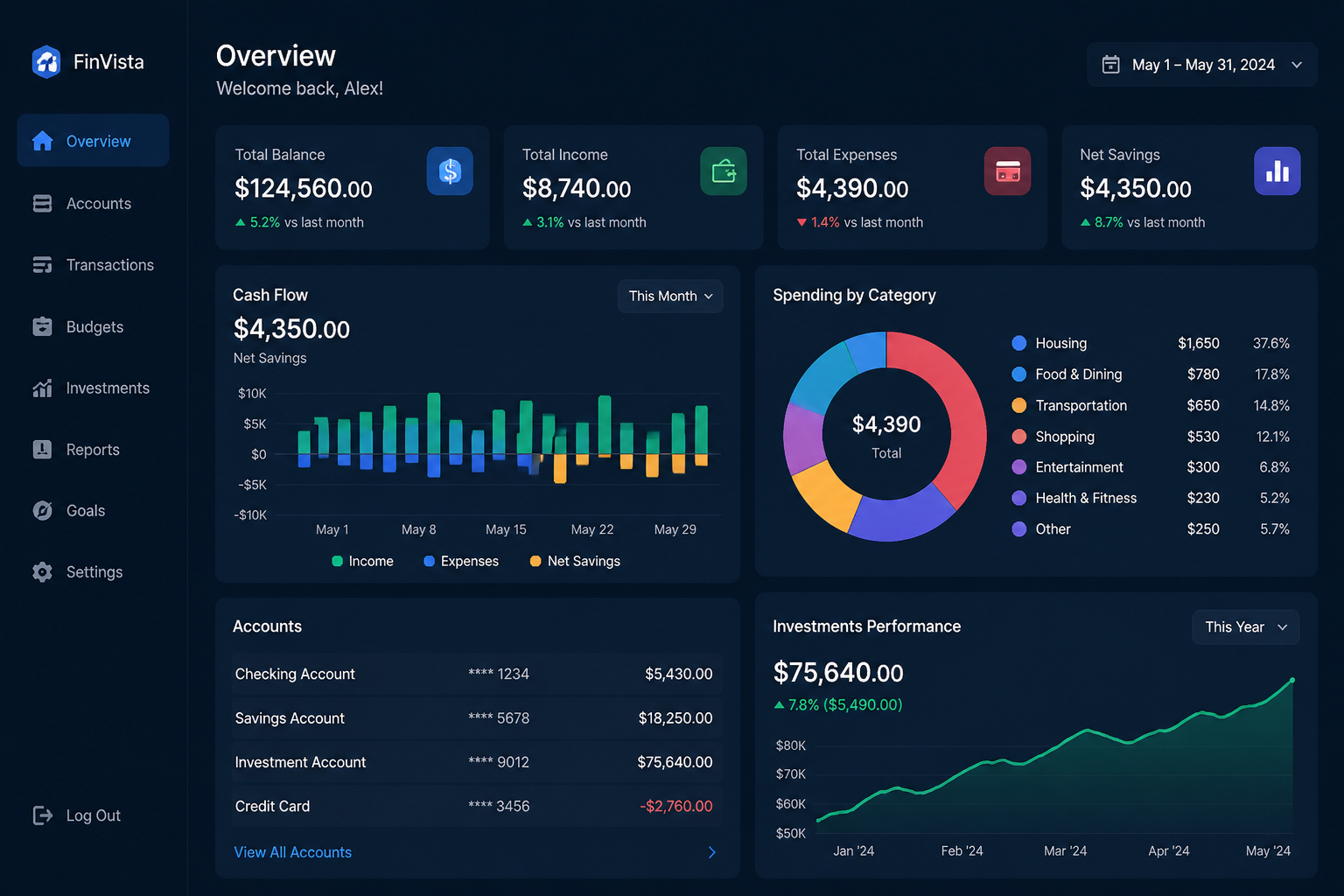Click the Housing category color dot

1018,343
